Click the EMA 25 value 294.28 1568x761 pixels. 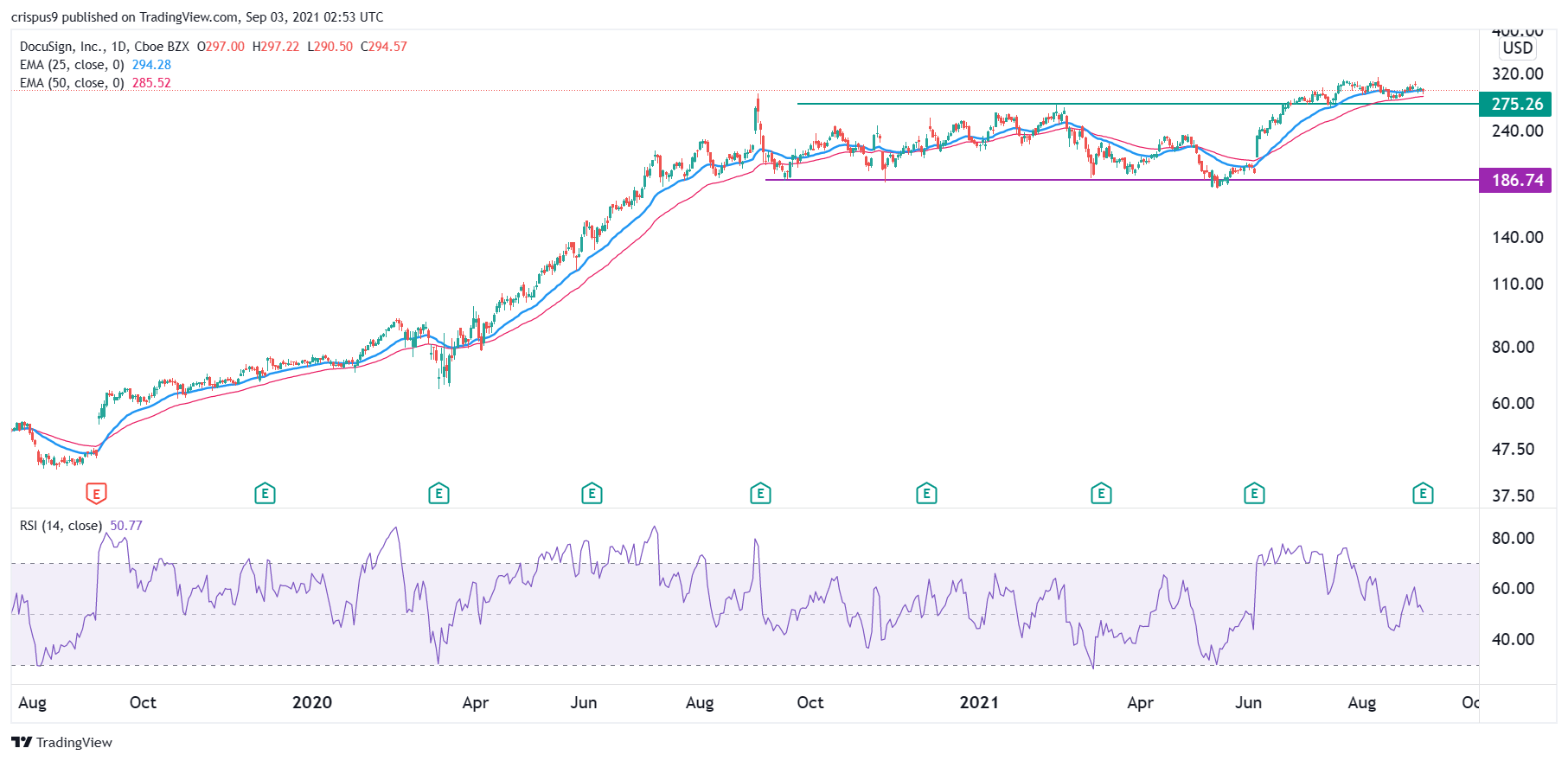click(151, 65)
